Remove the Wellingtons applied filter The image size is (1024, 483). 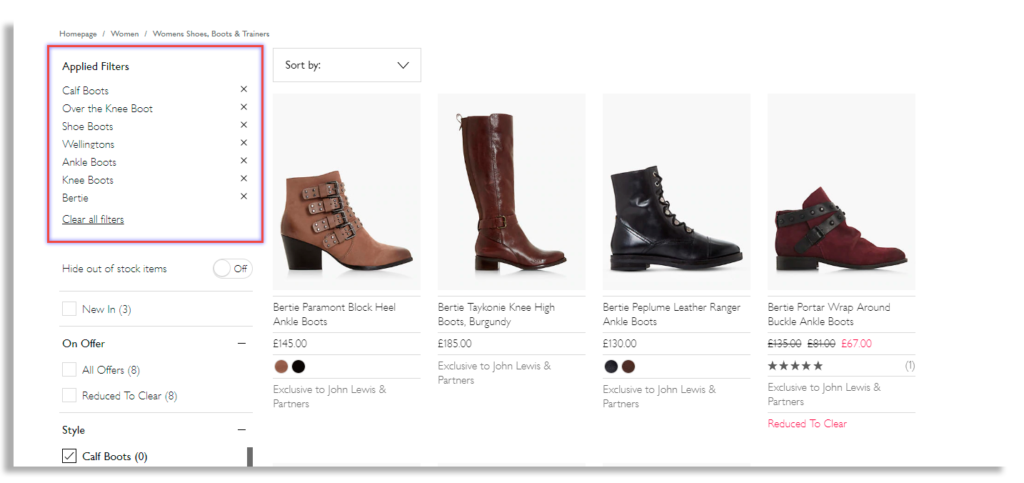pyautogui.click(x=243, y=143)
